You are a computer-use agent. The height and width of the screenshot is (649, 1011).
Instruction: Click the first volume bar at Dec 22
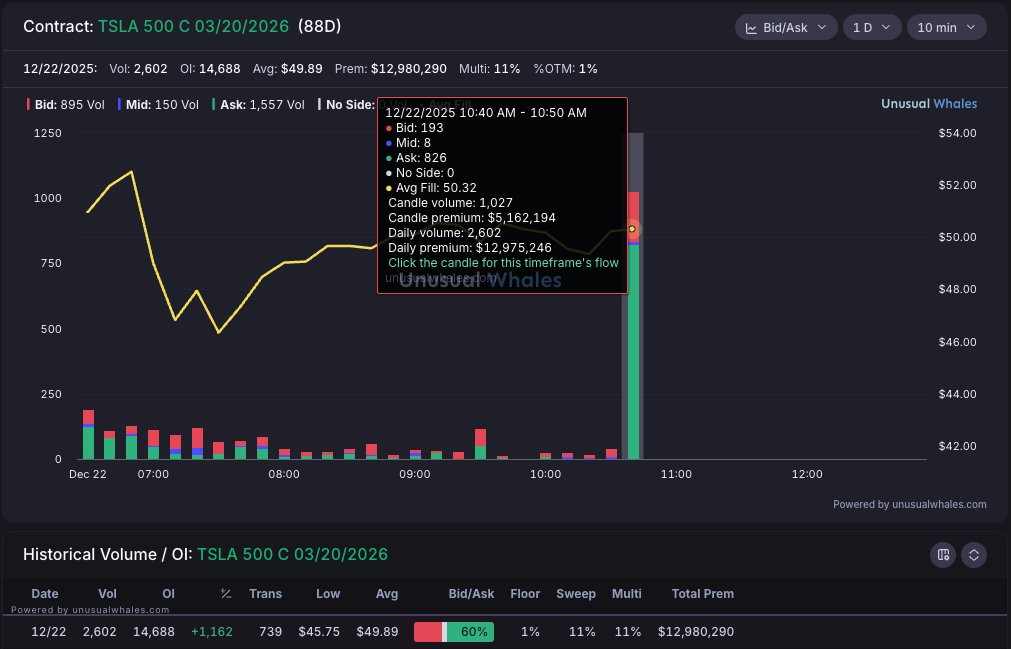88,434
